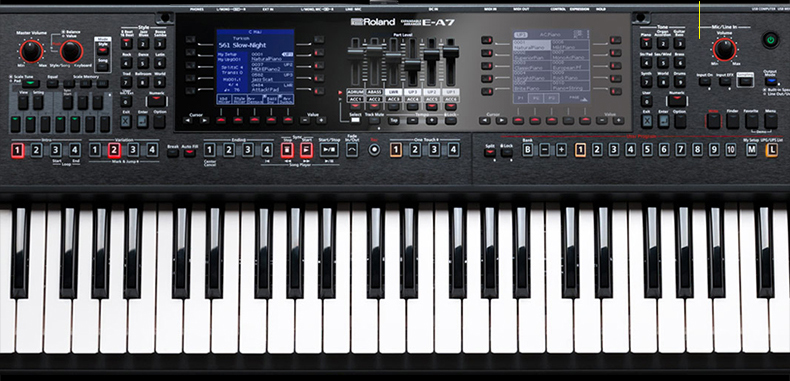The height and width of the screenshot is (381, 790).
Task: Choose Ending button 1
Action: point(210,150)
